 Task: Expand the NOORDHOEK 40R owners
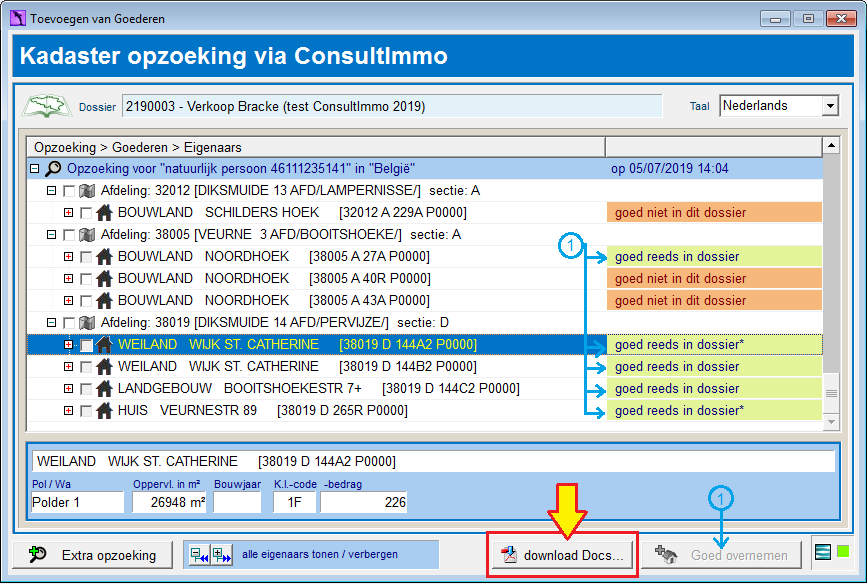pyautogui.click(x=68, y=278)
